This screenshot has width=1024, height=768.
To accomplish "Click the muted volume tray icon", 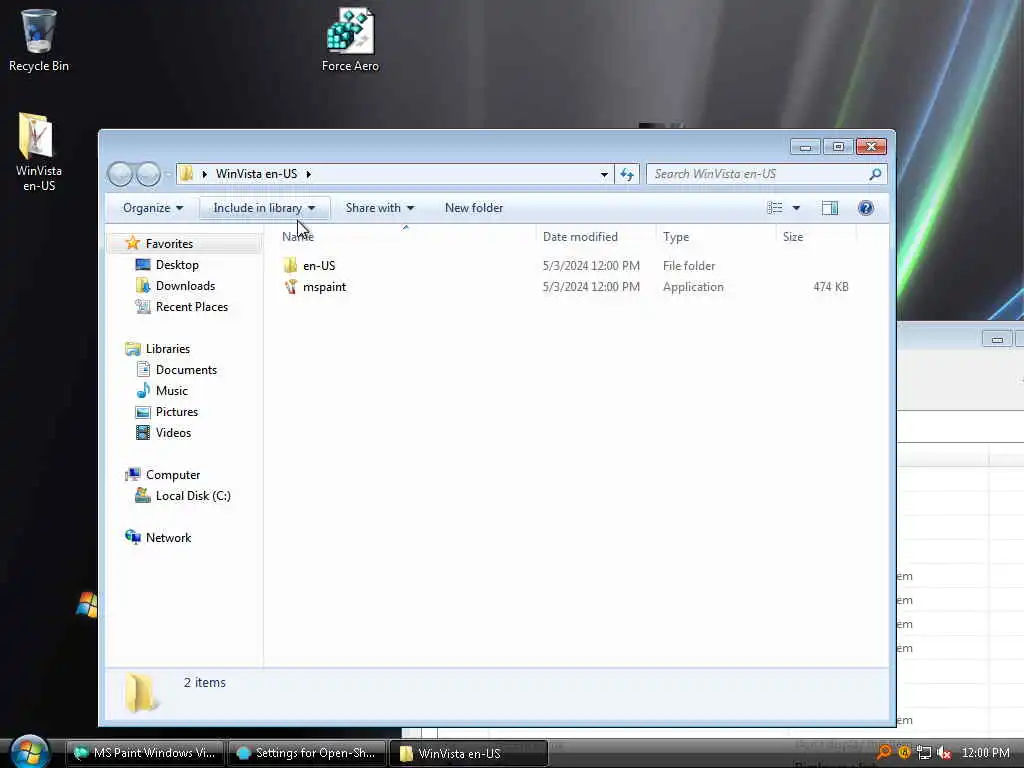I will click(x=944, y=753).
